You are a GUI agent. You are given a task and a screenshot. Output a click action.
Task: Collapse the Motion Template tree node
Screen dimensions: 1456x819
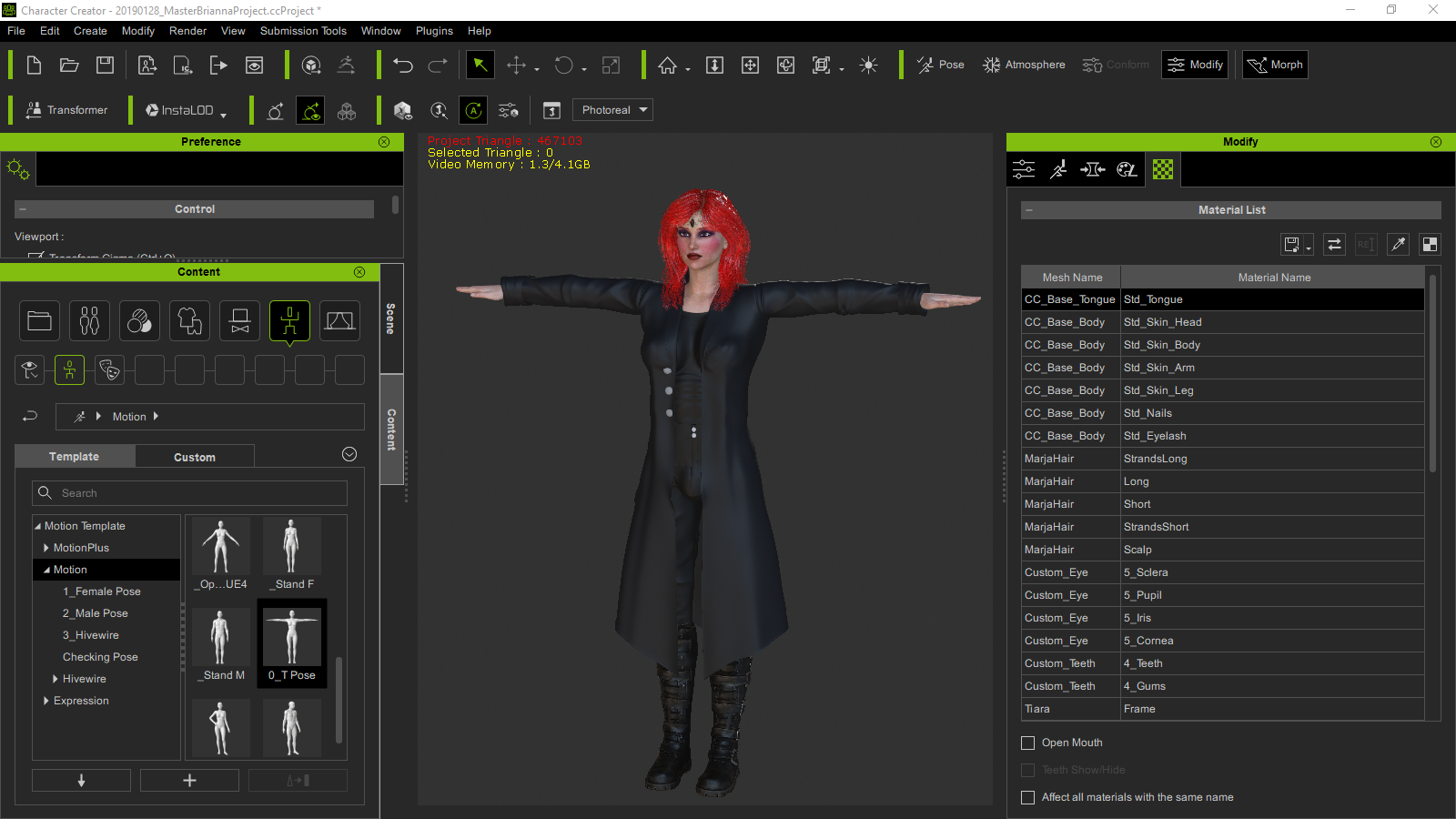(38, 526)
